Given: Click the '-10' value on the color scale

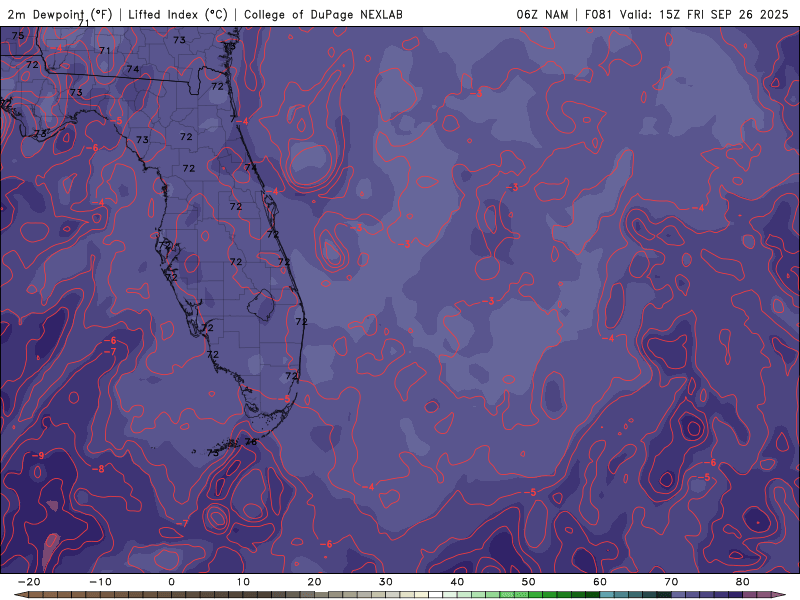Looking at the screenshot, I should click(x=100, y=582).
